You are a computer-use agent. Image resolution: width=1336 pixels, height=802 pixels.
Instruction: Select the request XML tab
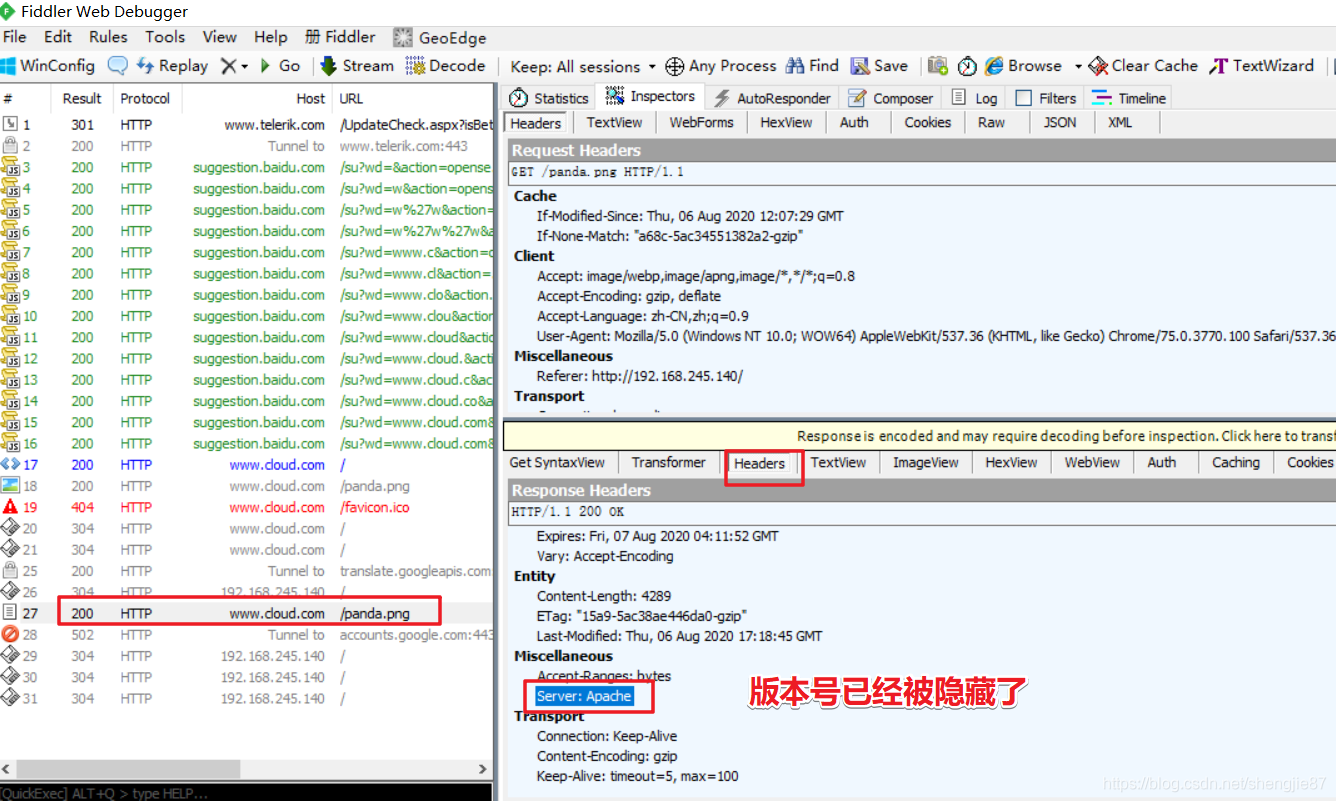[1120, 122]
